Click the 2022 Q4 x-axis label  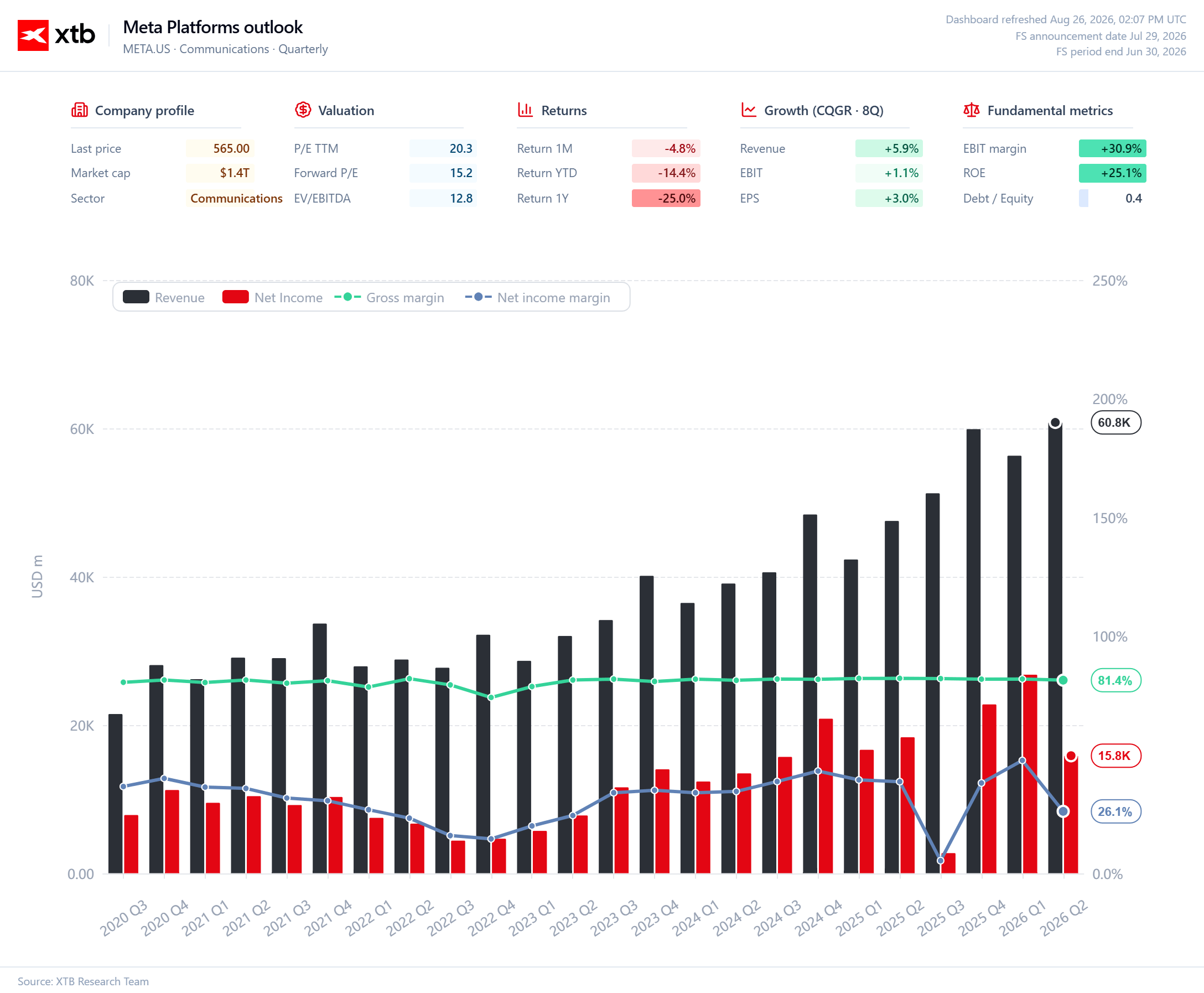point(492,919)
